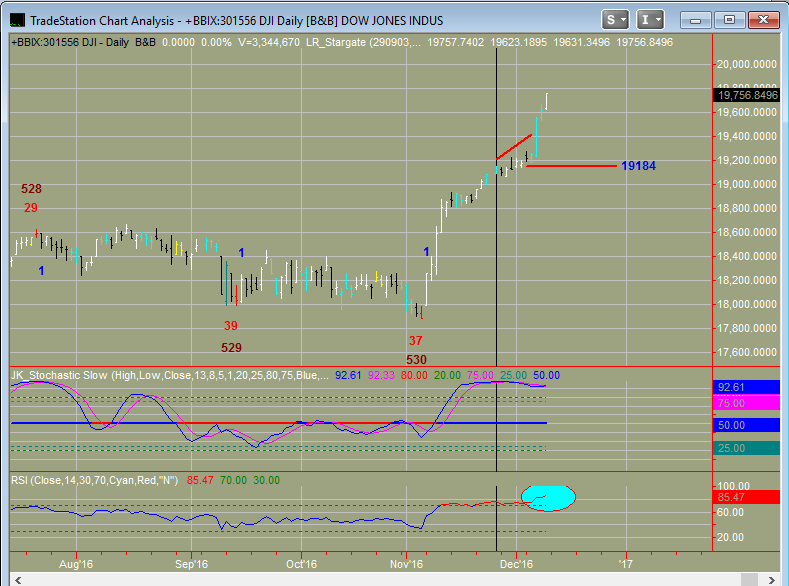
Task: Click the 19631.3496 value in status line
Action: click(581, 42)
